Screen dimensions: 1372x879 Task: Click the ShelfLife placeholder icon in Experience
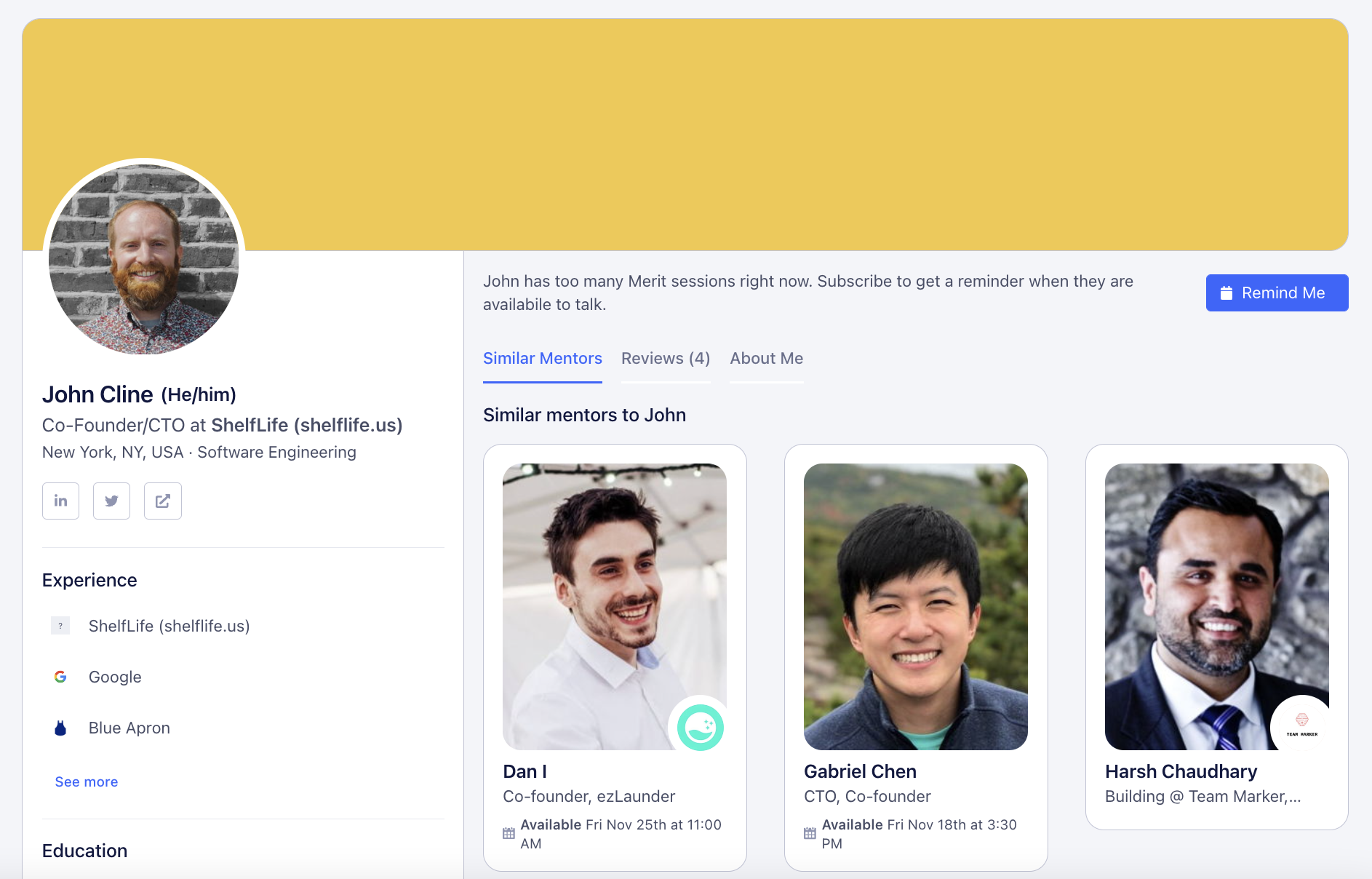60,625
